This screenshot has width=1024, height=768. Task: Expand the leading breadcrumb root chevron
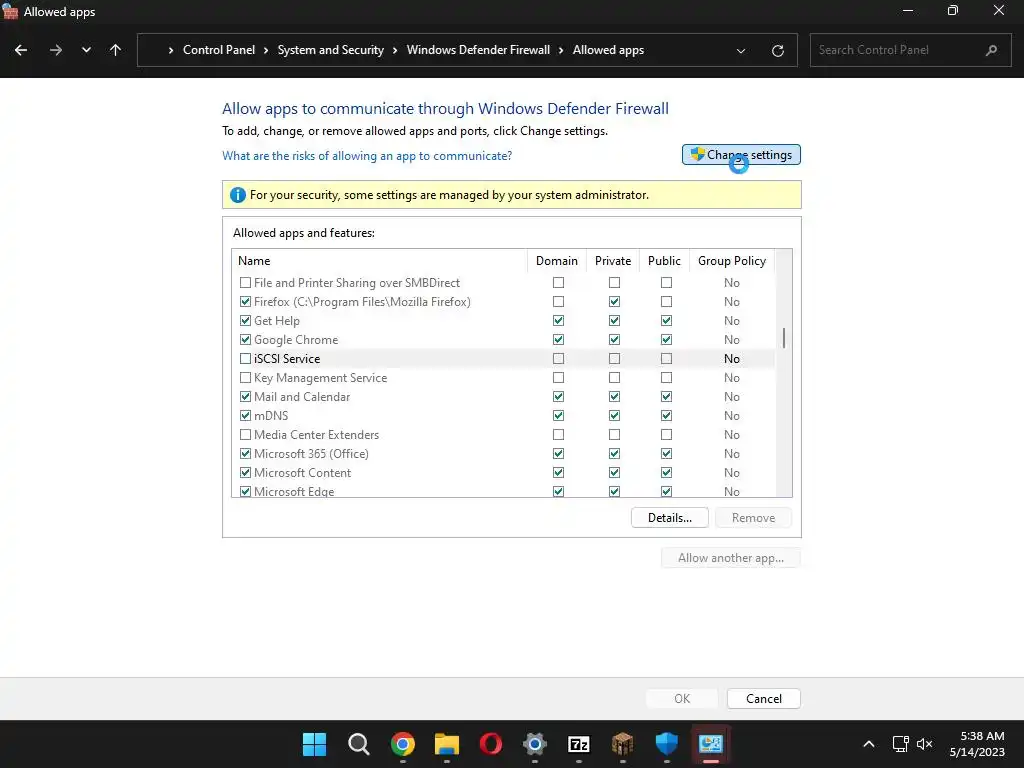[x=171, y=50]
